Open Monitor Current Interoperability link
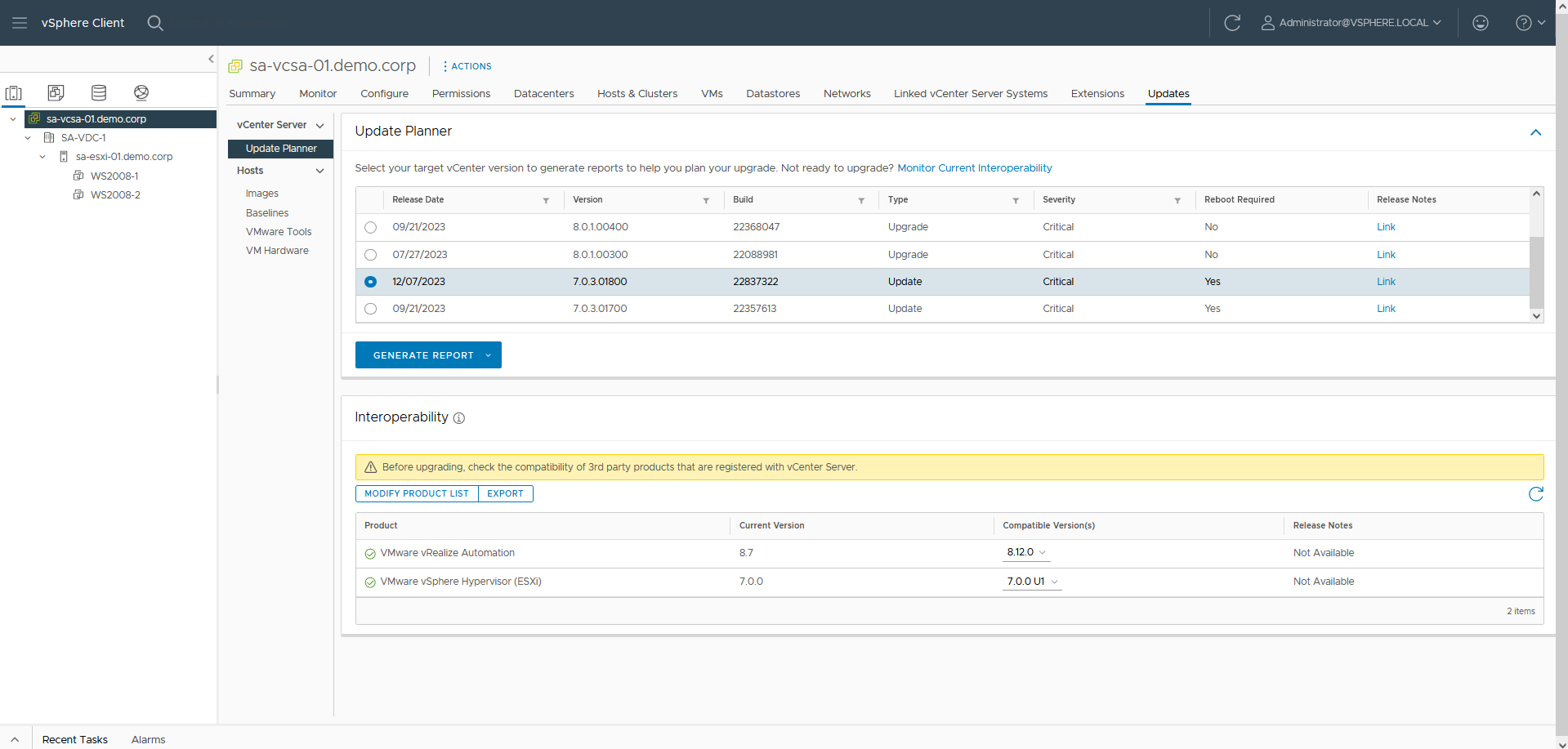 click(x=974, y=168)
